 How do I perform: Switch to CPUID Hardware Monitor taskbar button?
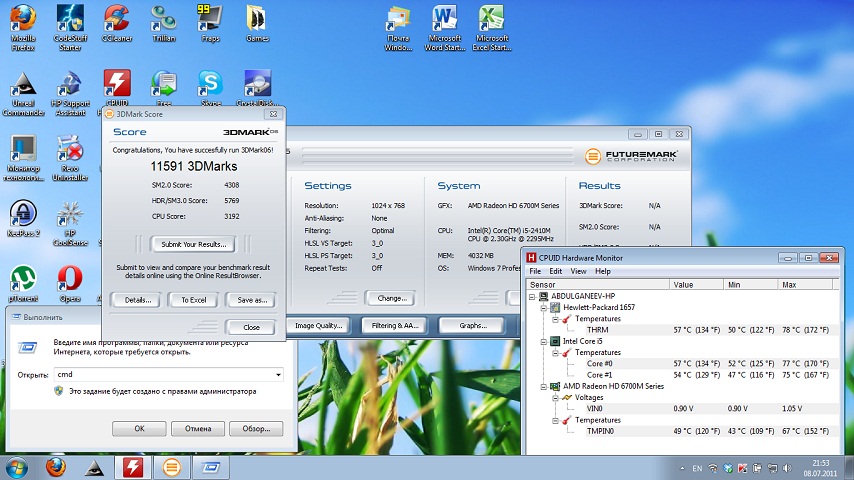[133, 467]
